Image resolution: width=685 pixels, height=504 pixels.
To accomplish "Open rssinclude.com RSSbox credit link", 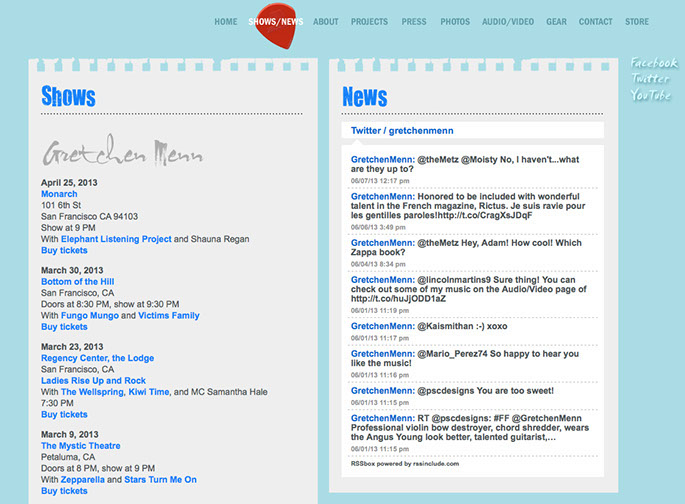I will [x=405, y=464].
